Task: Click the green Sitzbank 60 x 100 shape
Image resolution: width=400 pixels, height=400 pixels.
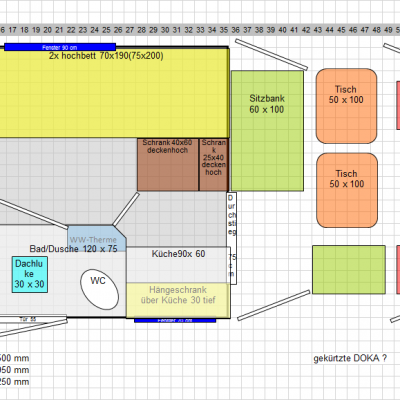Action: [x=267, y=131]
